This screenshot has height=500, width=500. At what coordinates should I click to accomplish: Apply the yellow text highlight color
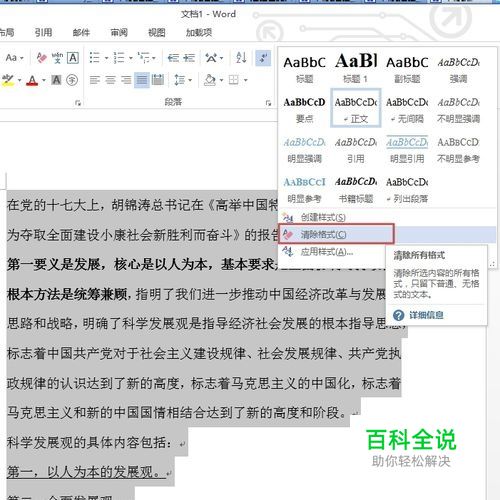pyautogui.click(x=8, y=80)
